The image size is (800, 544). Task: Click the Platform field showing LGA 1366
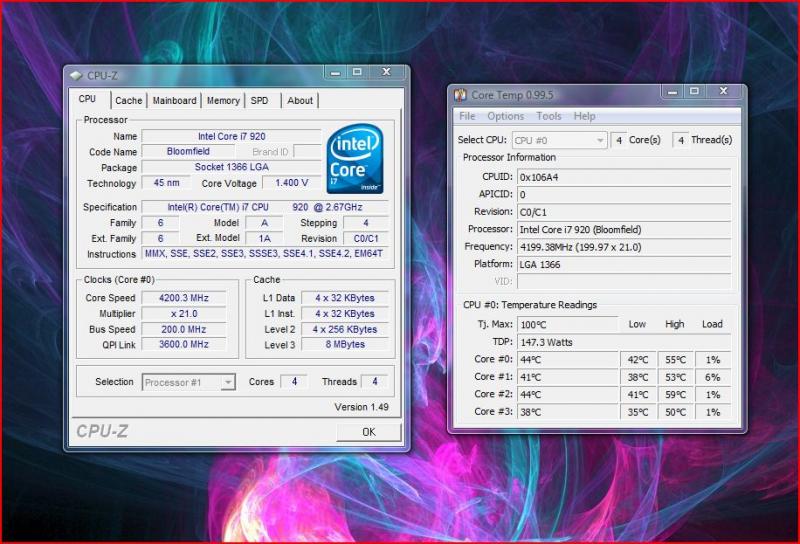(624, 264)
